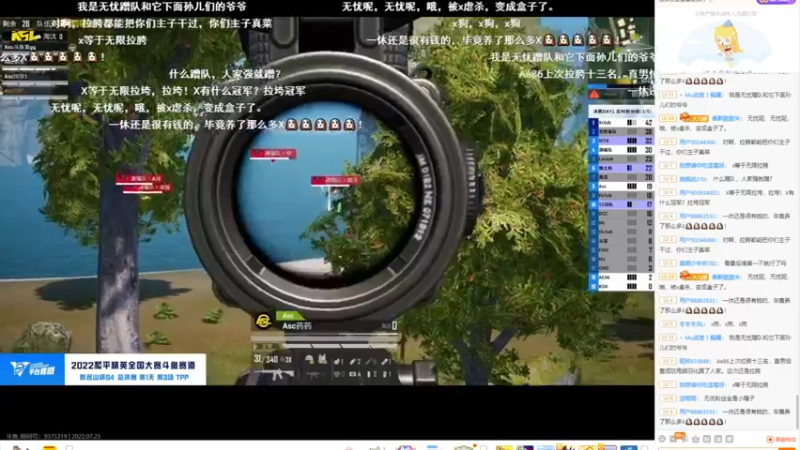Open the emoji picker in chat toolbar

point(662,439)
